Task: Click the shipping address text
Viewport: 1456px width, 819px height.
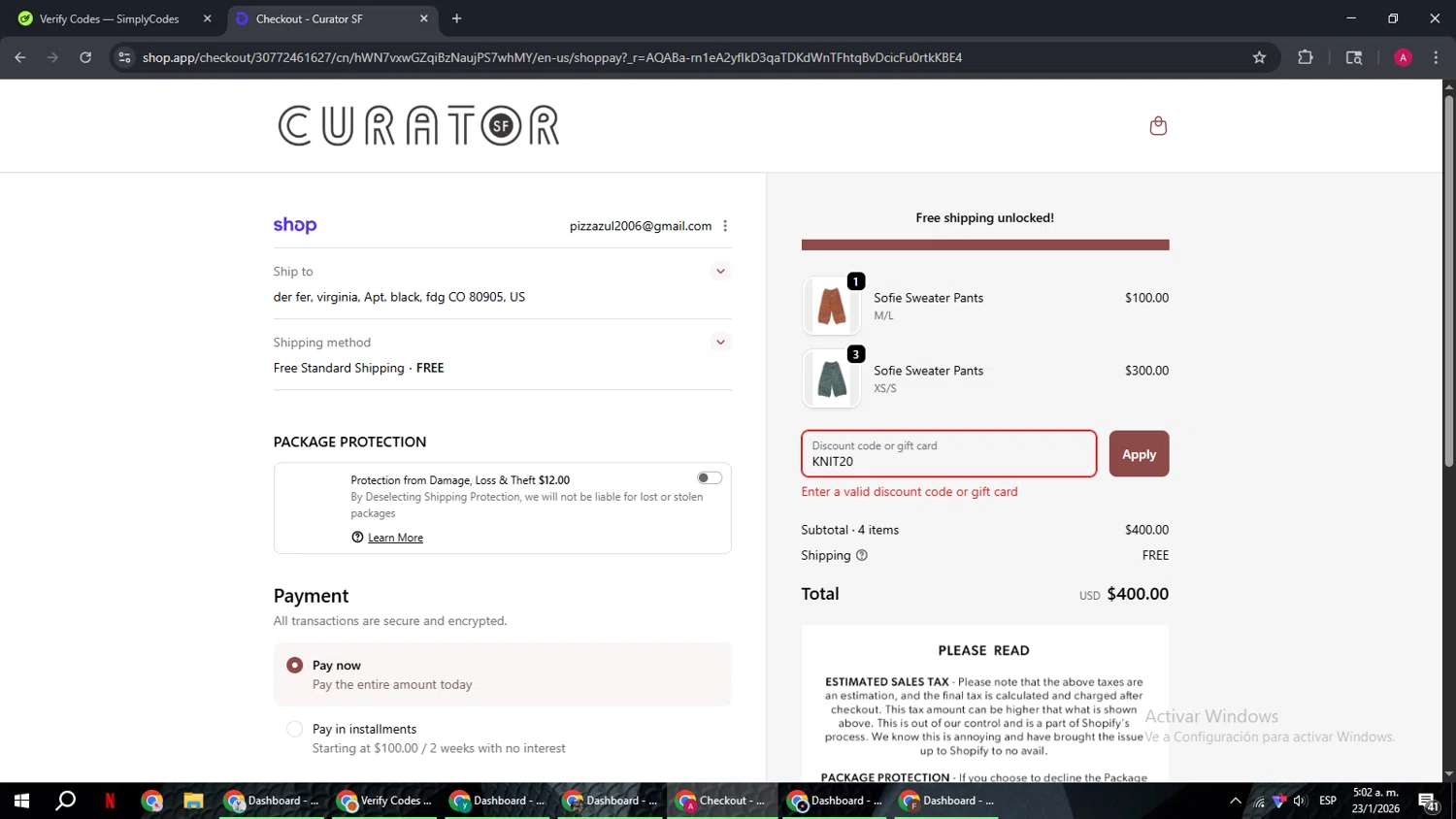Action: tap(399, 297)
